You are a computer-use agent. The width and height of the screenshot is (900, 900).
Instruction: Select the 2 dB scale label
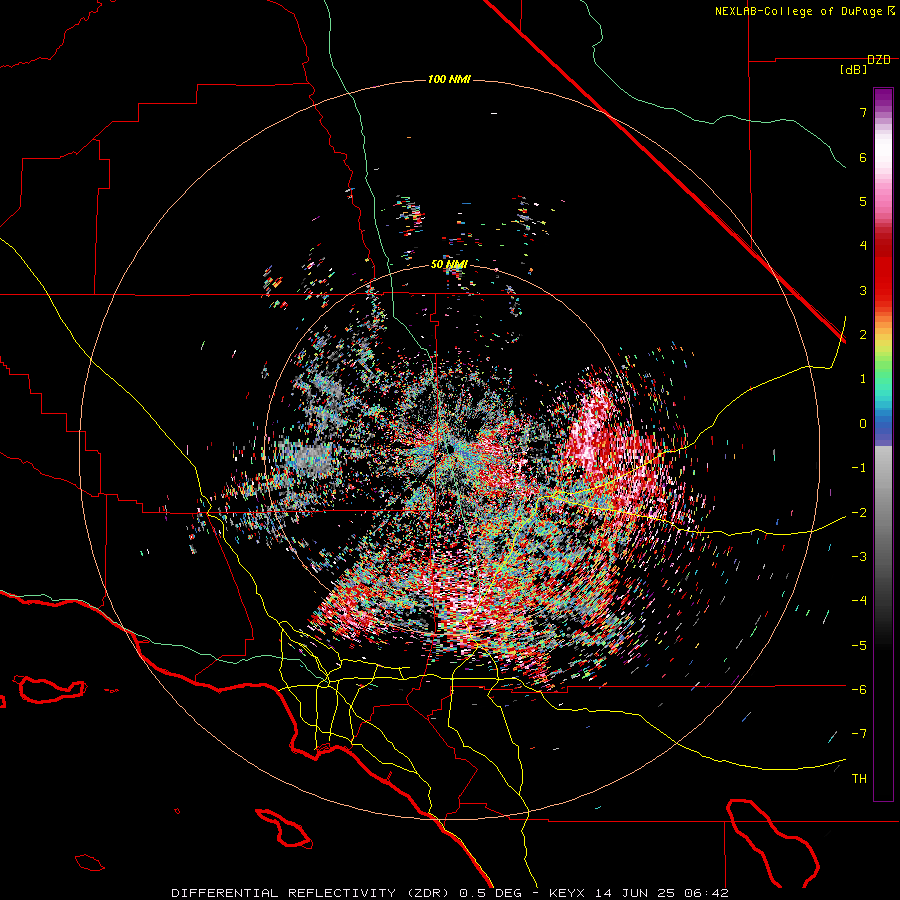click(863, 335)
